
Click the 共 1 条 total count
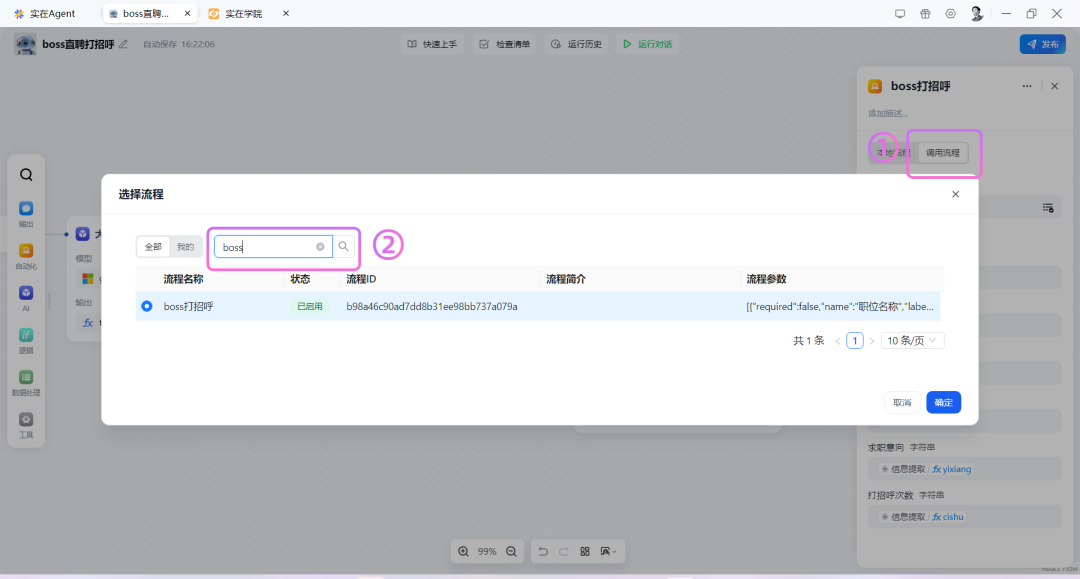pos(809,341)
